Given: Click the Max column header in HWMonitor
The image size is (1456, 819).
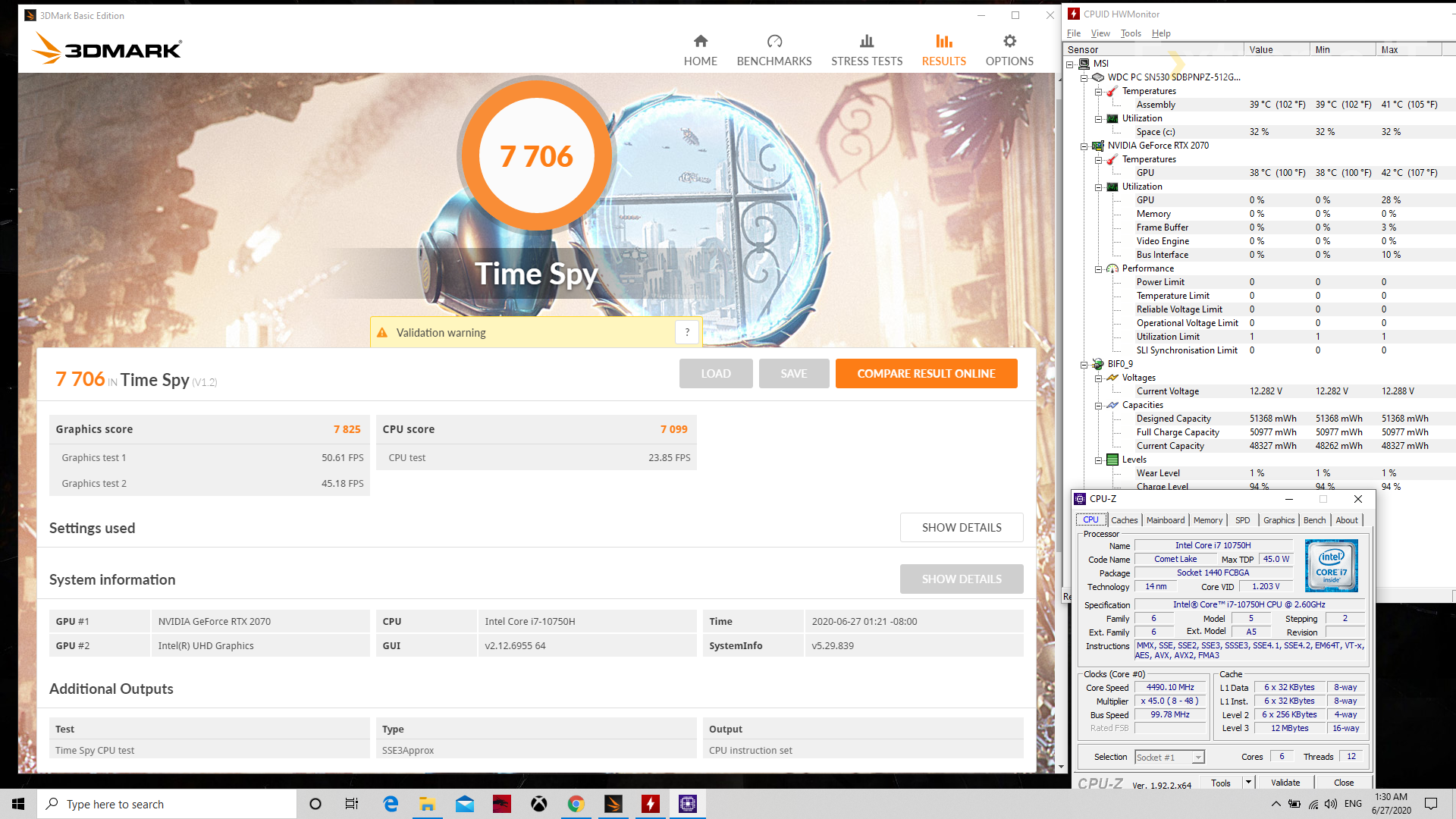Looking at the screenshot, I should pyautogui.click(x=1408, y=49).
